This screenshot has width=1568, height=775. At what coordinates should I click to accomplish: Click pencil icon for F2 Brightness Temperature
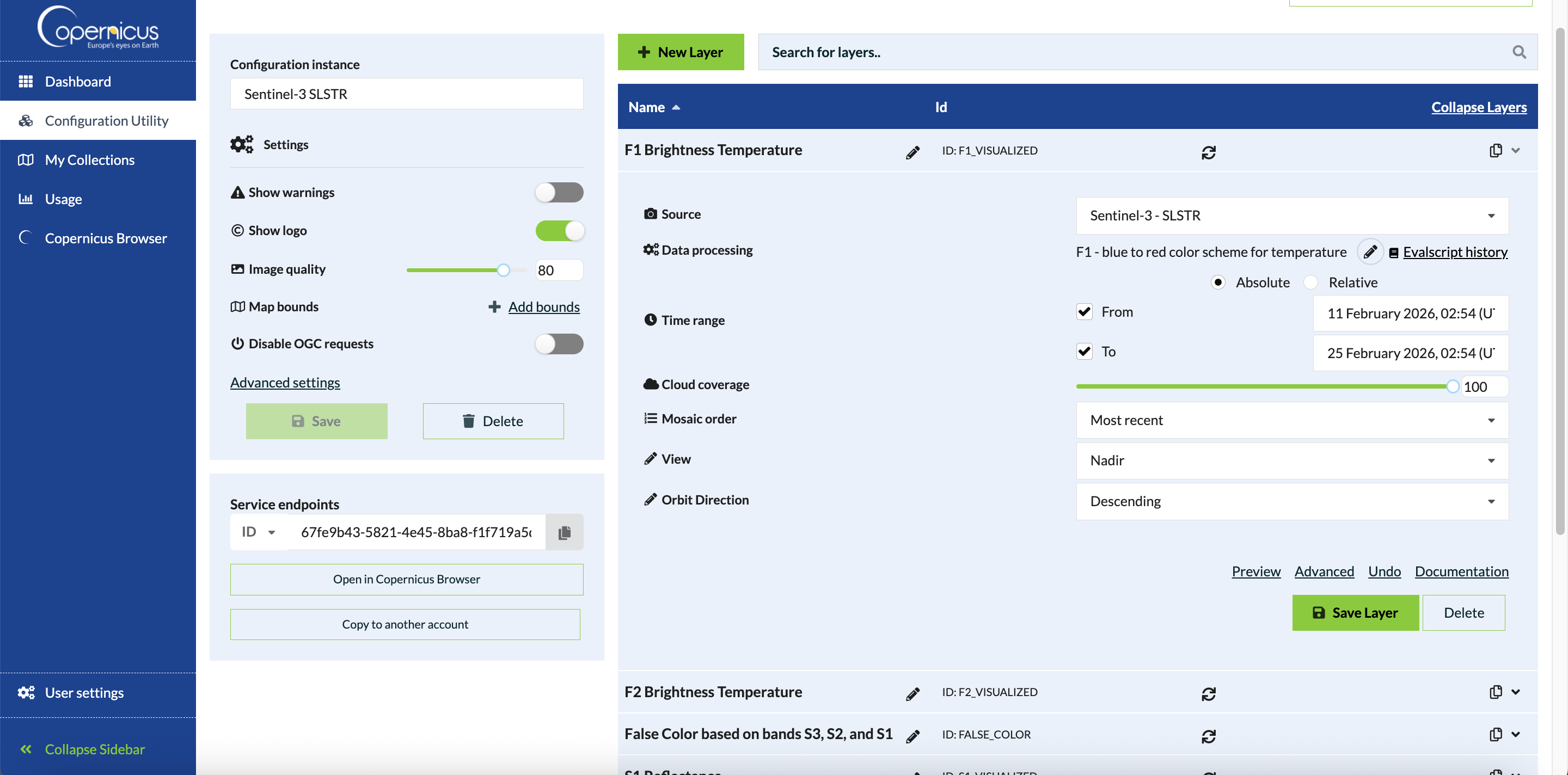click(x=912, y=693)
